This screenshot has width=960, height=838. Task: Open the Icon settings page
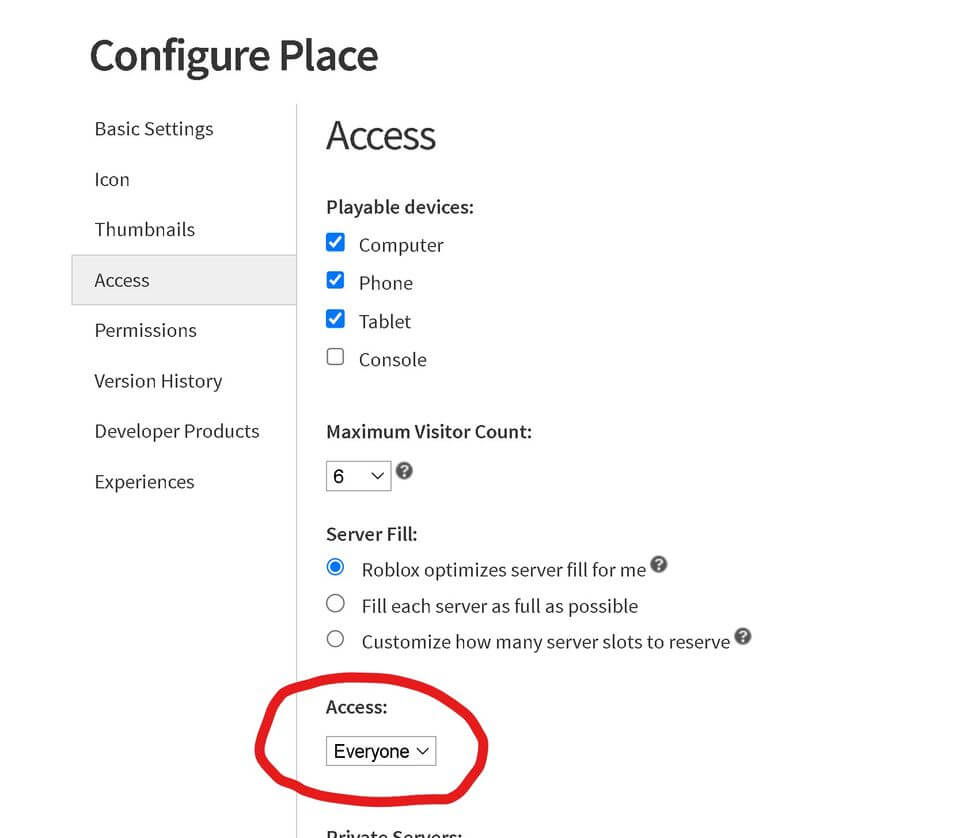click(112, 180)
